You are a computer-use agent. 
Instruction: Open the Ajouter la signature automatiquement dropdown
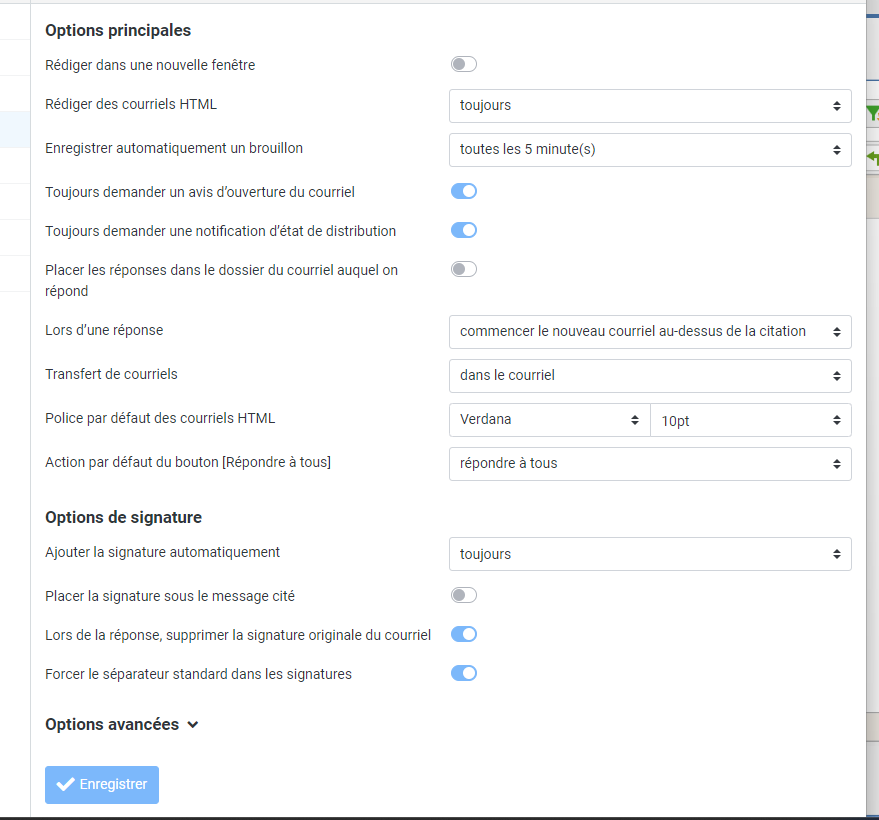click(650, 554)
